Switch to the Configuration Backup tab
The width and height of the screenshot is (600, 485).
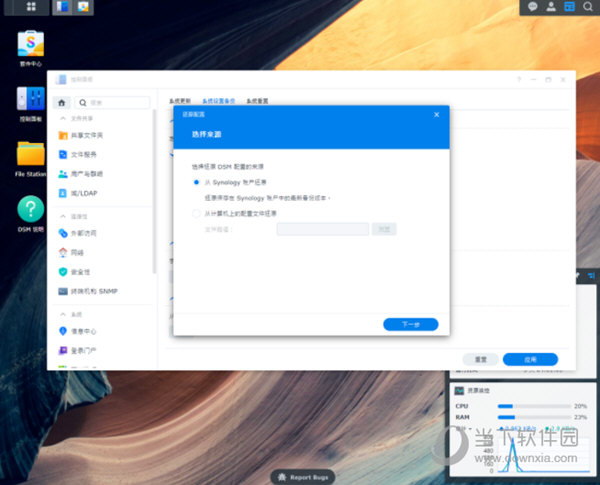point(218,101)
